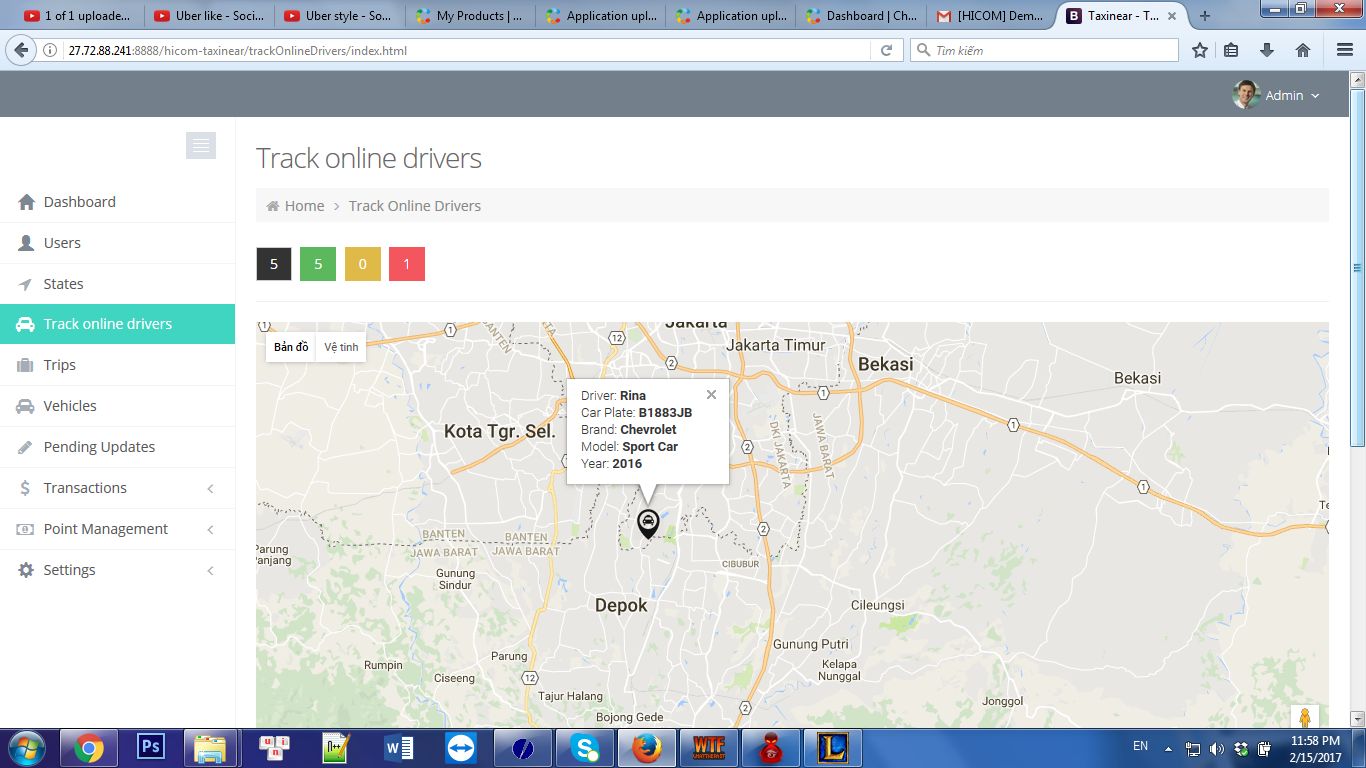Click the Pending Updates pencil icon
1366x768 pixels.
(x=26, y=447)
